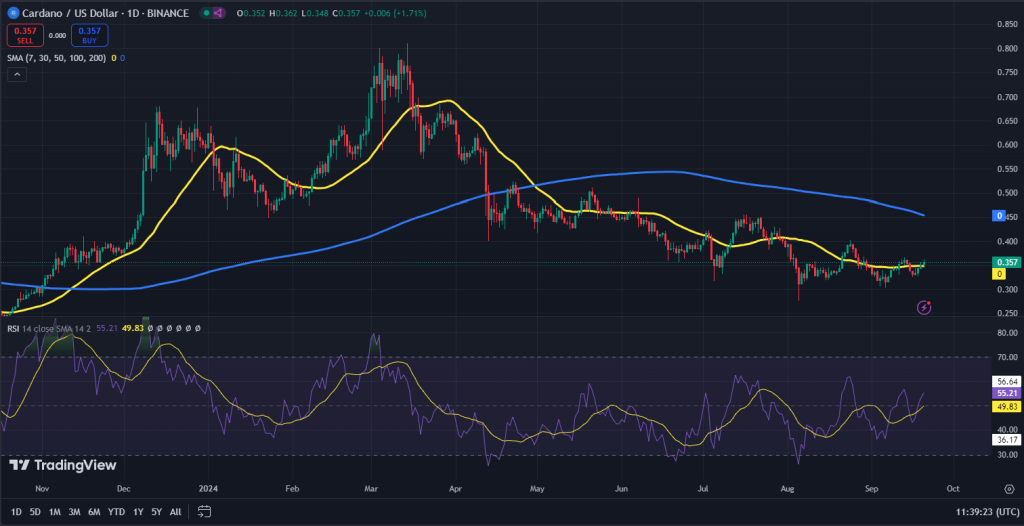
Task: Click the 55.21 RSI value axis label
Action: click(x=1004, y=393)
